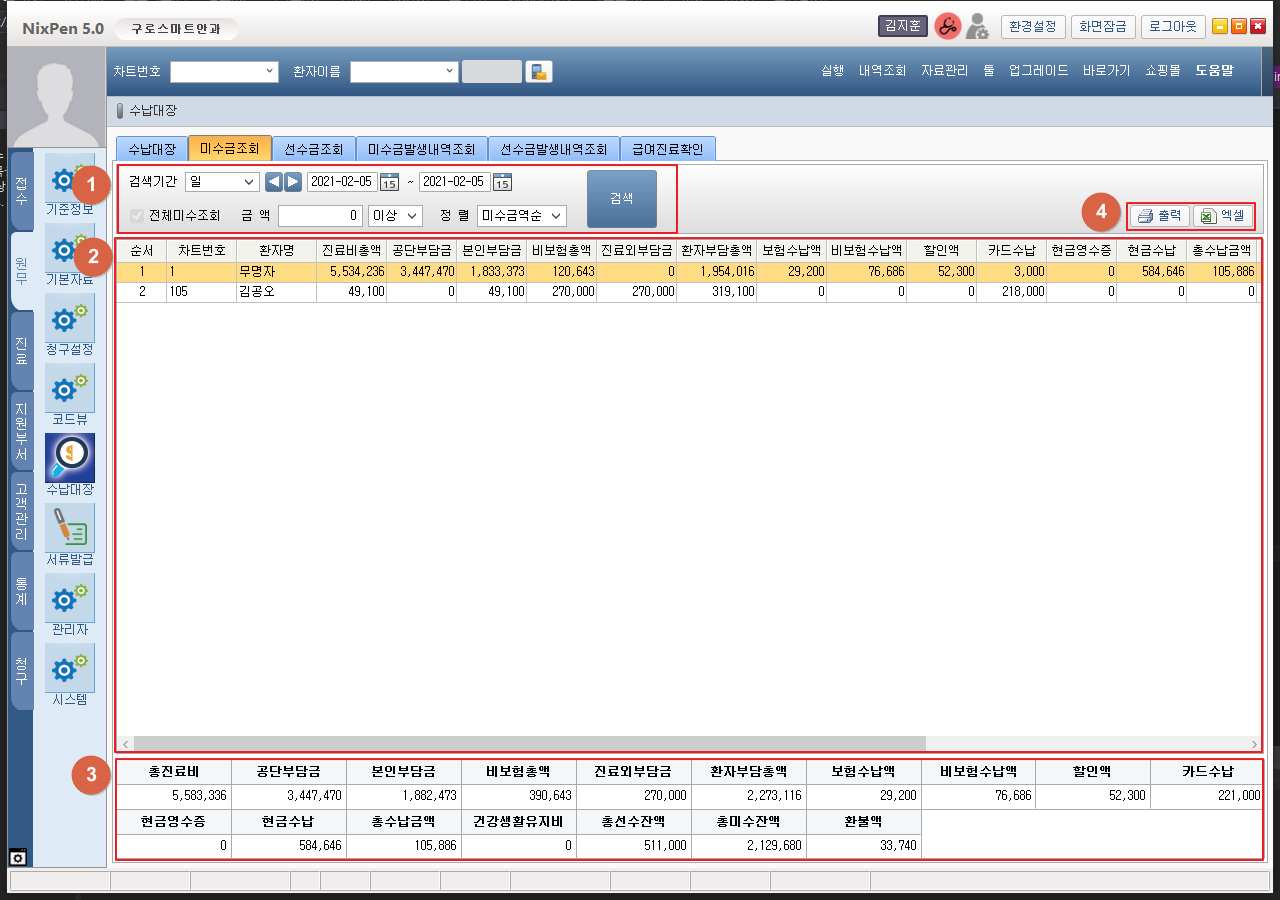Click the 금액 amount input field
The width and height of the screenshot is (1280, 900).
[321, 216]
